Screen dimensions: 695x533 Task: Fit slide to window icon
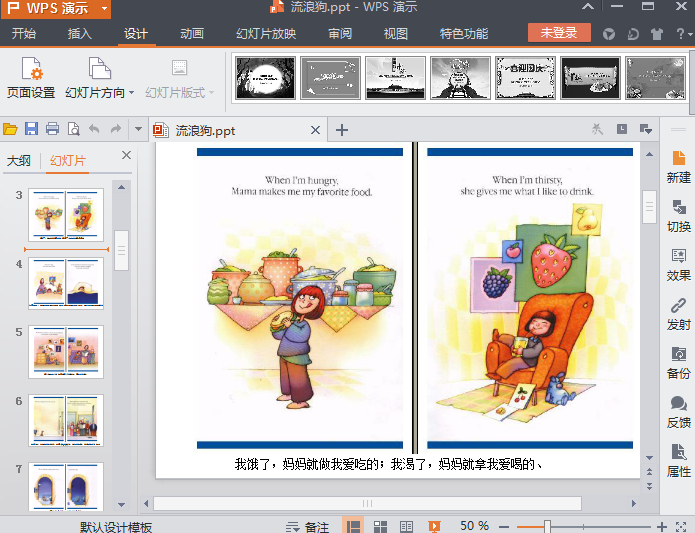click(681, 527)
